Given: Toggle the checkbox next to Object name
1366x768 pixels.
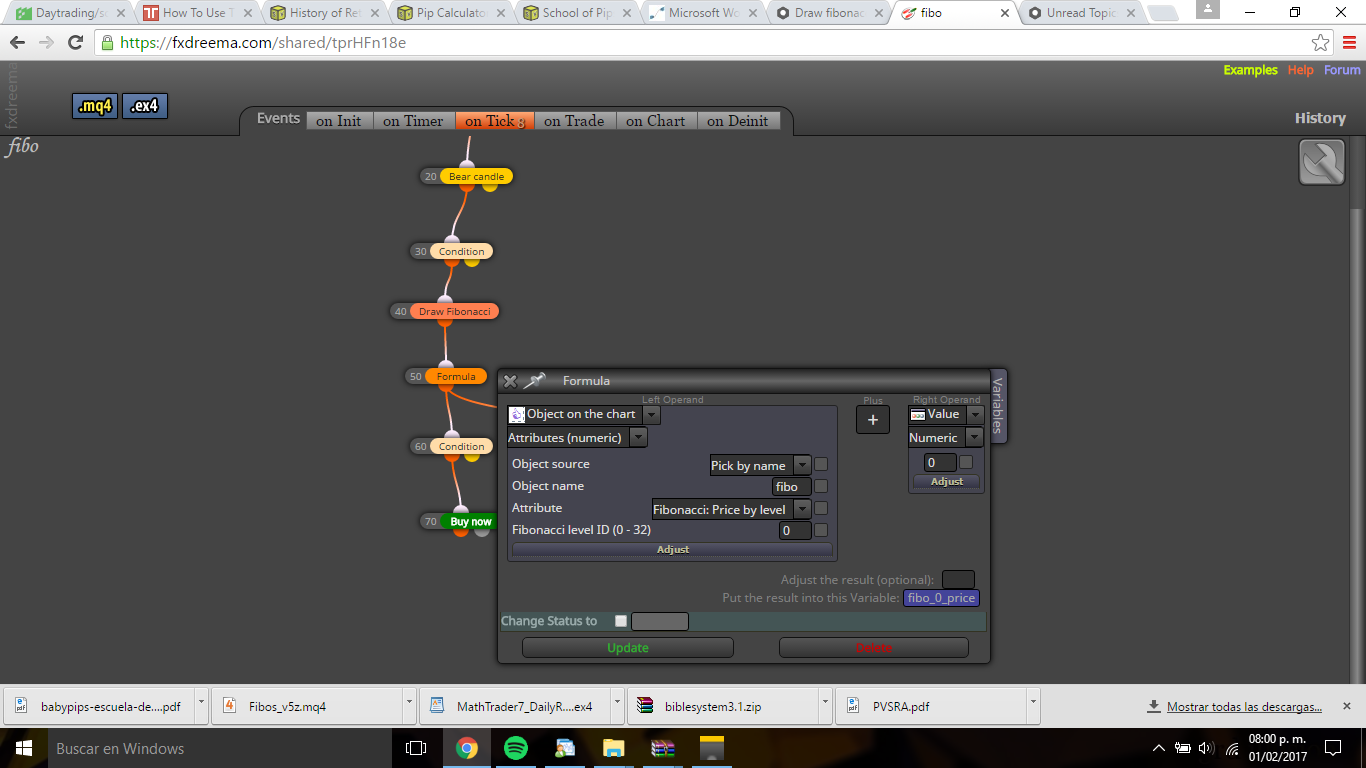Looking at the screenshot, I should tap(821, 486).
